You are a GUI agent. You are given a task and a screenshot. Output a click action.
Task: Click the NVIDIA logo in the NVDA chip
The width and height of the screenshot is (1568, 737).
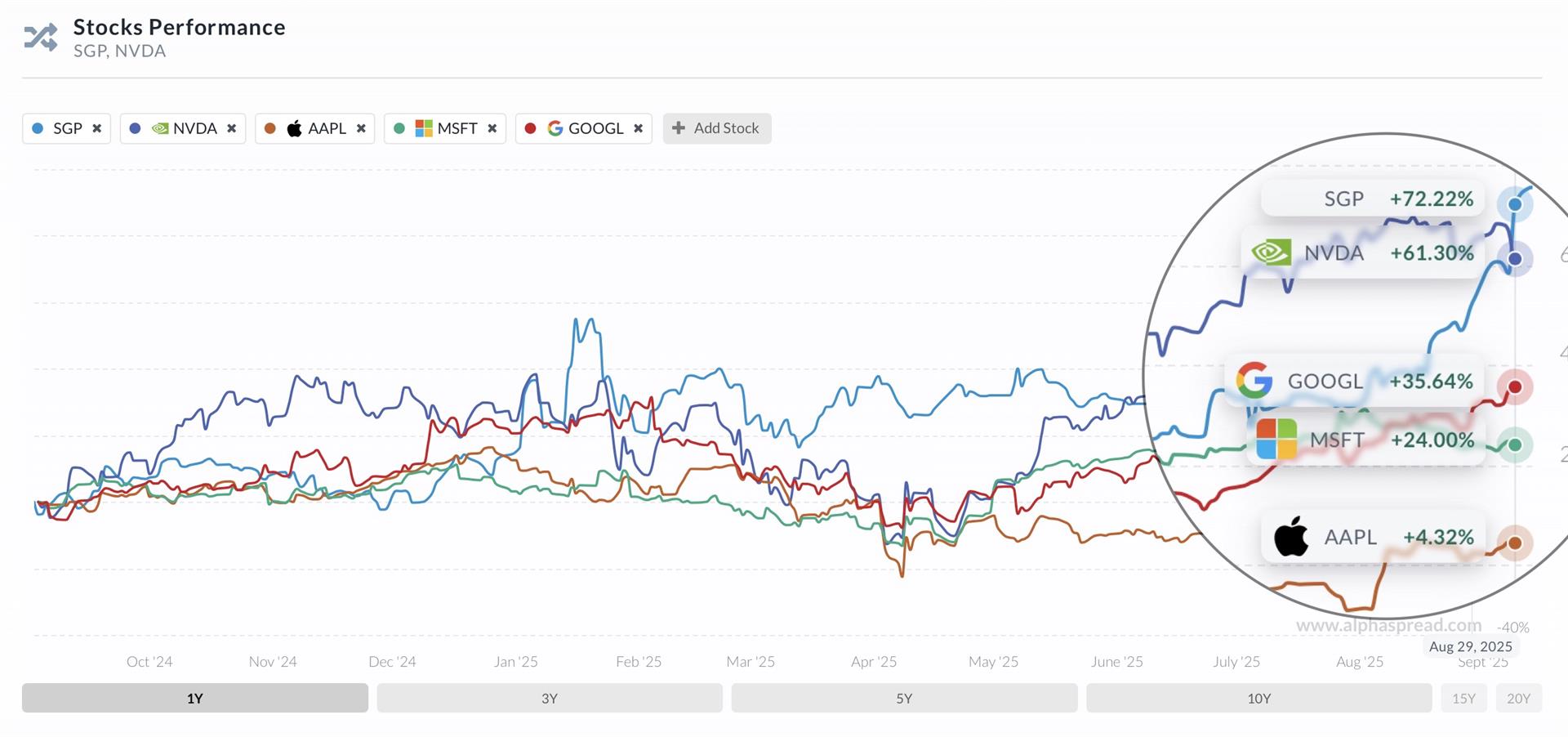[160, 128]
